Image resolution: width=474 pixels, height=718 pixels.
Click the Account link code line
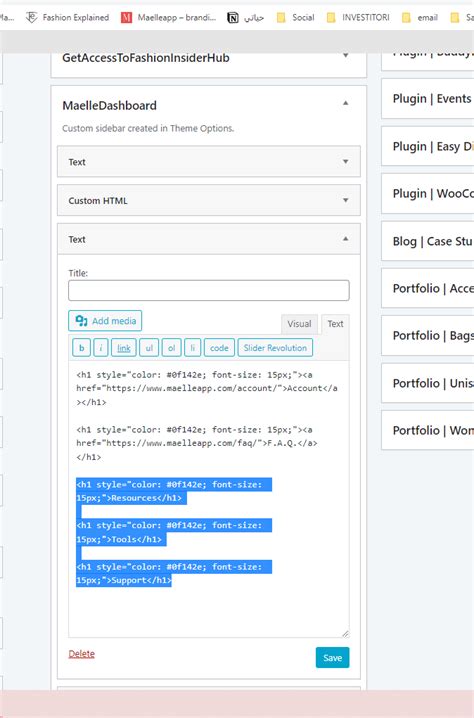tap(207, 388)
